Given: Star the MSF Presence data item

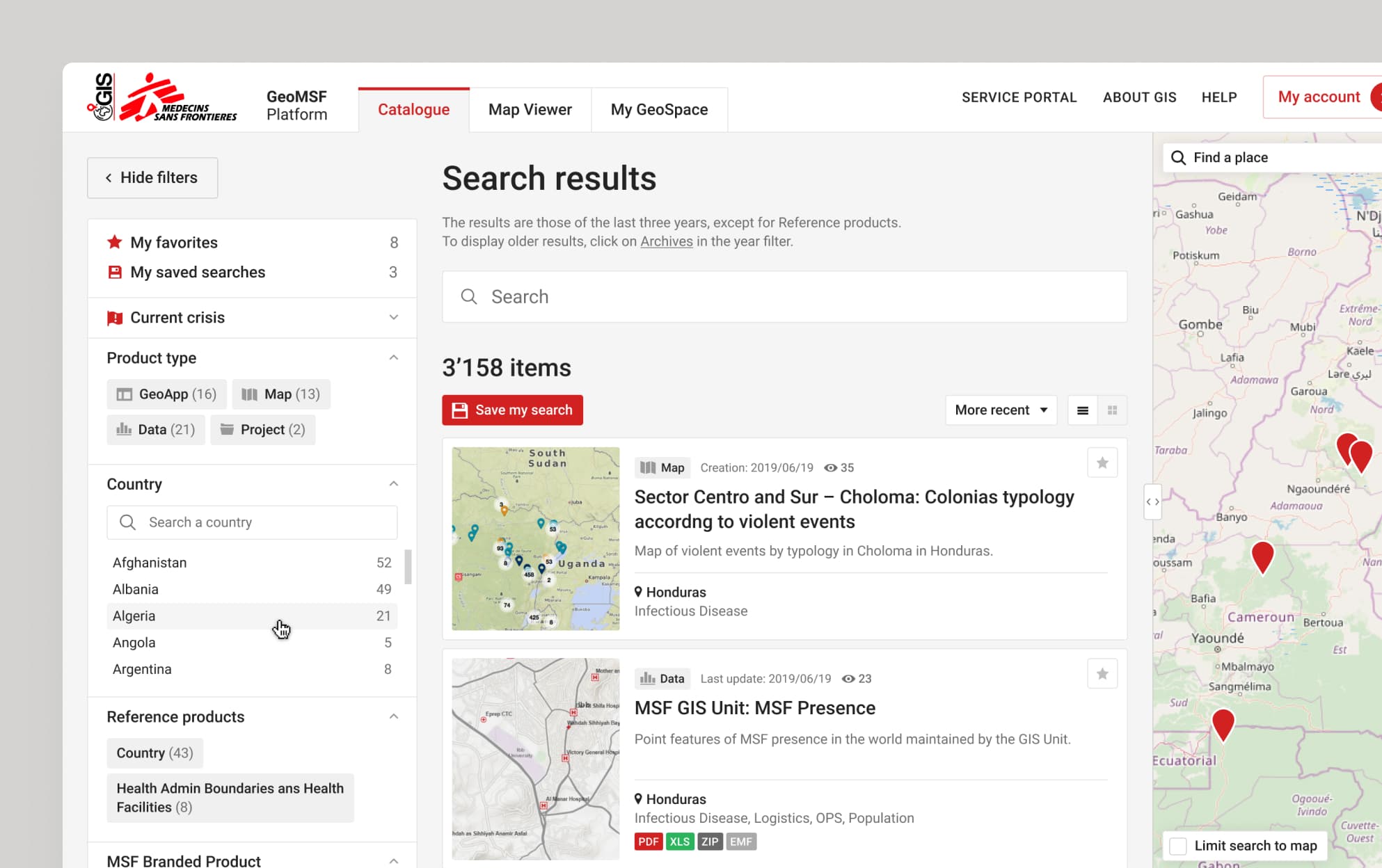Looking at the screenshot, I should click(x=1102, y=674).
